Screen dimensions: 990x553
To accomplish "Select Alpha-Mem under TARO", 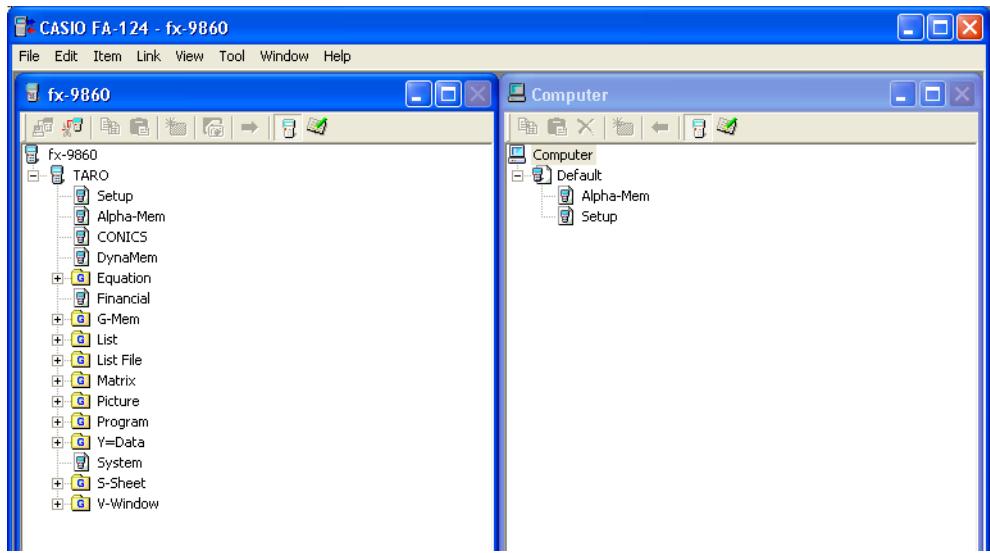I will [131, 217].
